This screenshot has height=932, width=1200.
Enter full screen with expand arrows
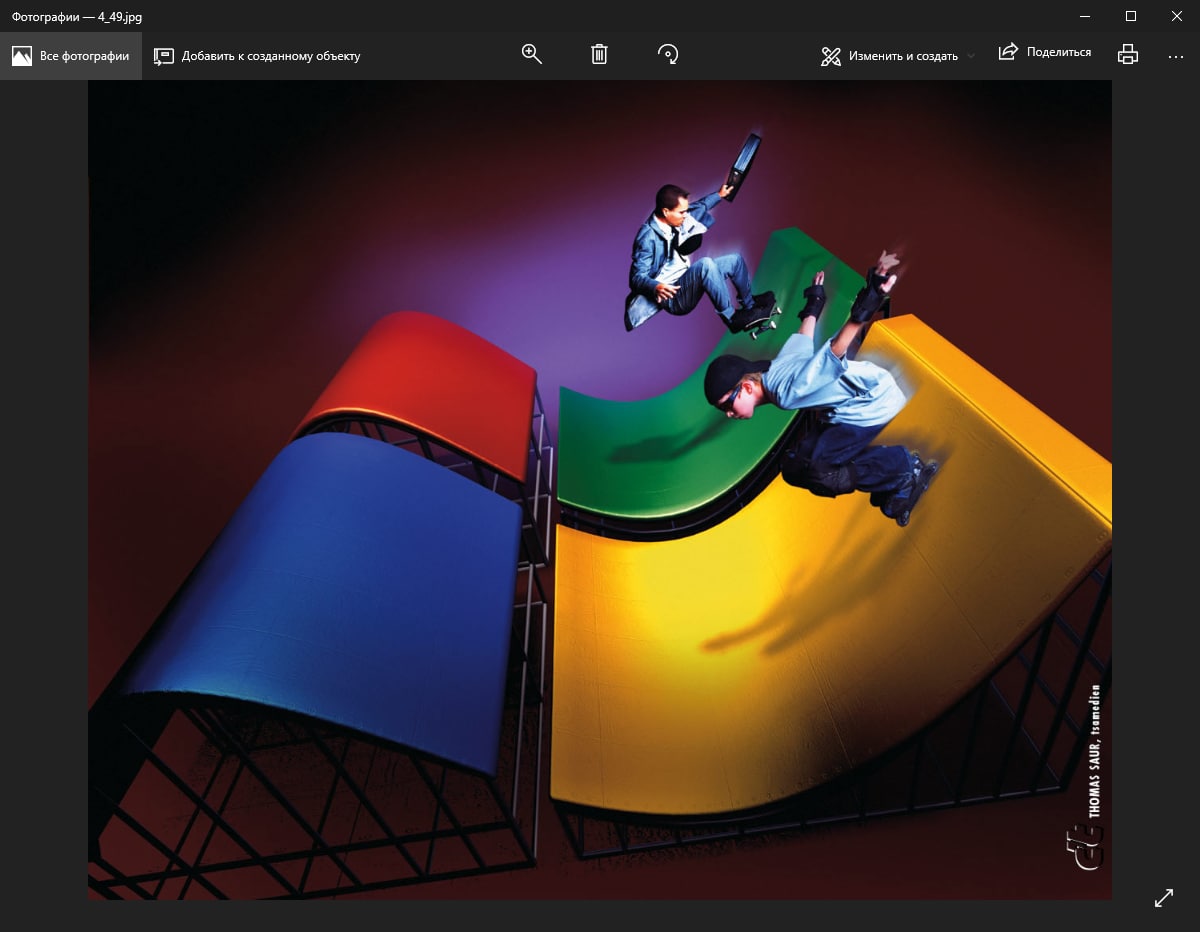coord(1164,898)
